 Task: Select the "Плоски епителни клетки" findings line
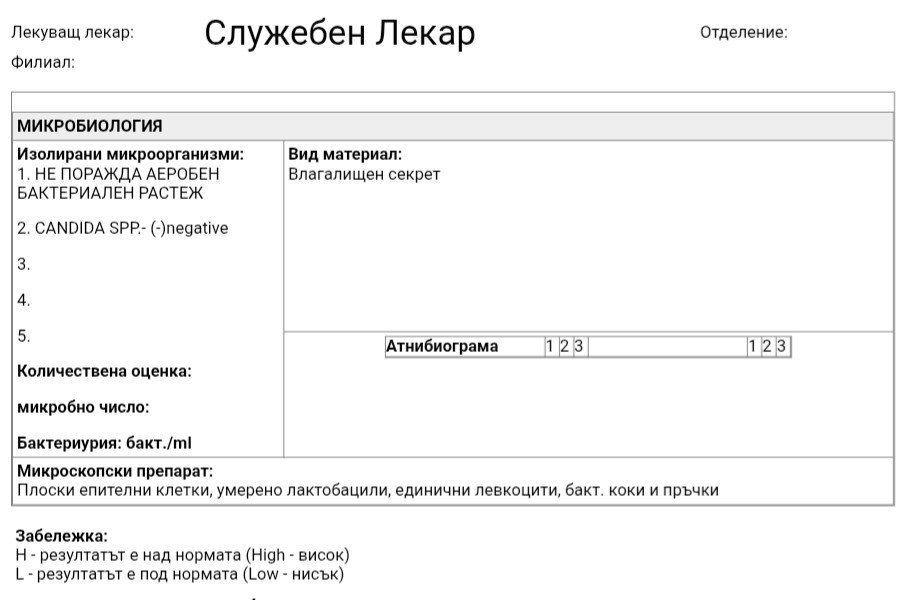click(368, 490)
